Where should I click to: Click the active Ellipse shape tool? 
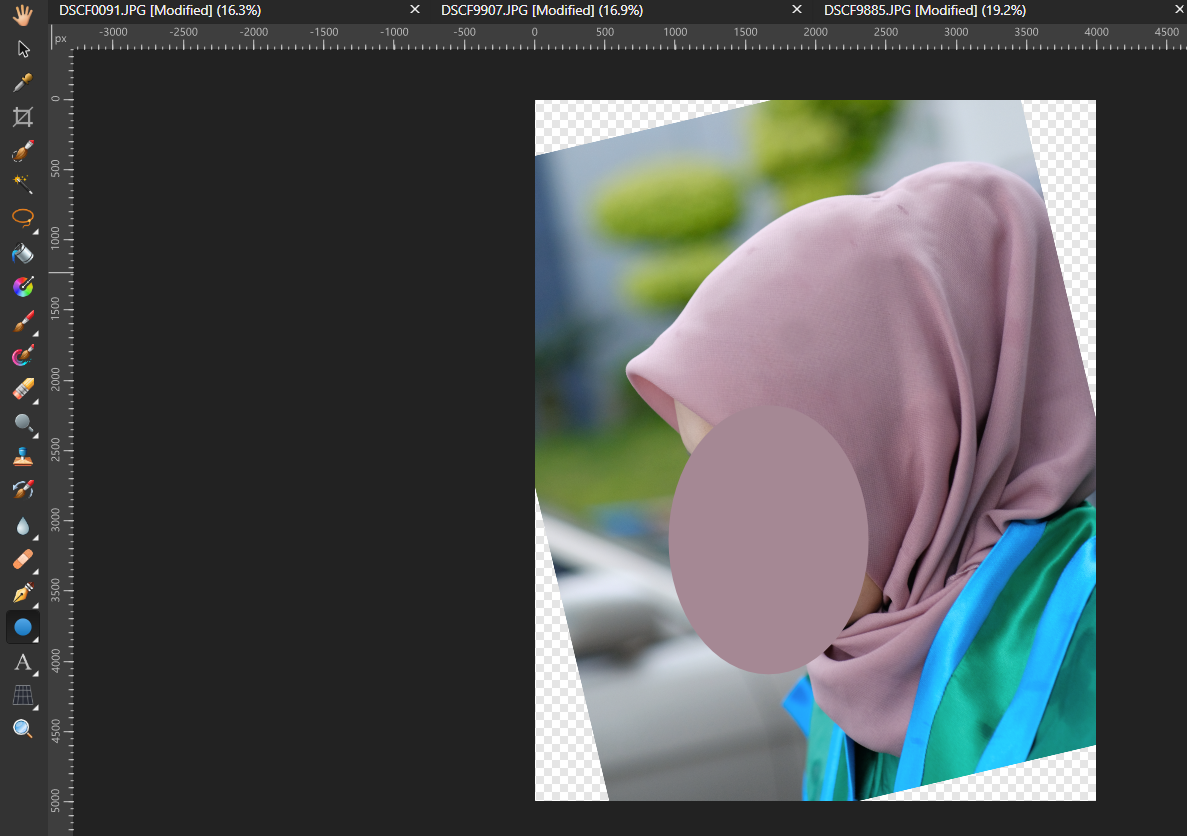[x=23, y=627]
